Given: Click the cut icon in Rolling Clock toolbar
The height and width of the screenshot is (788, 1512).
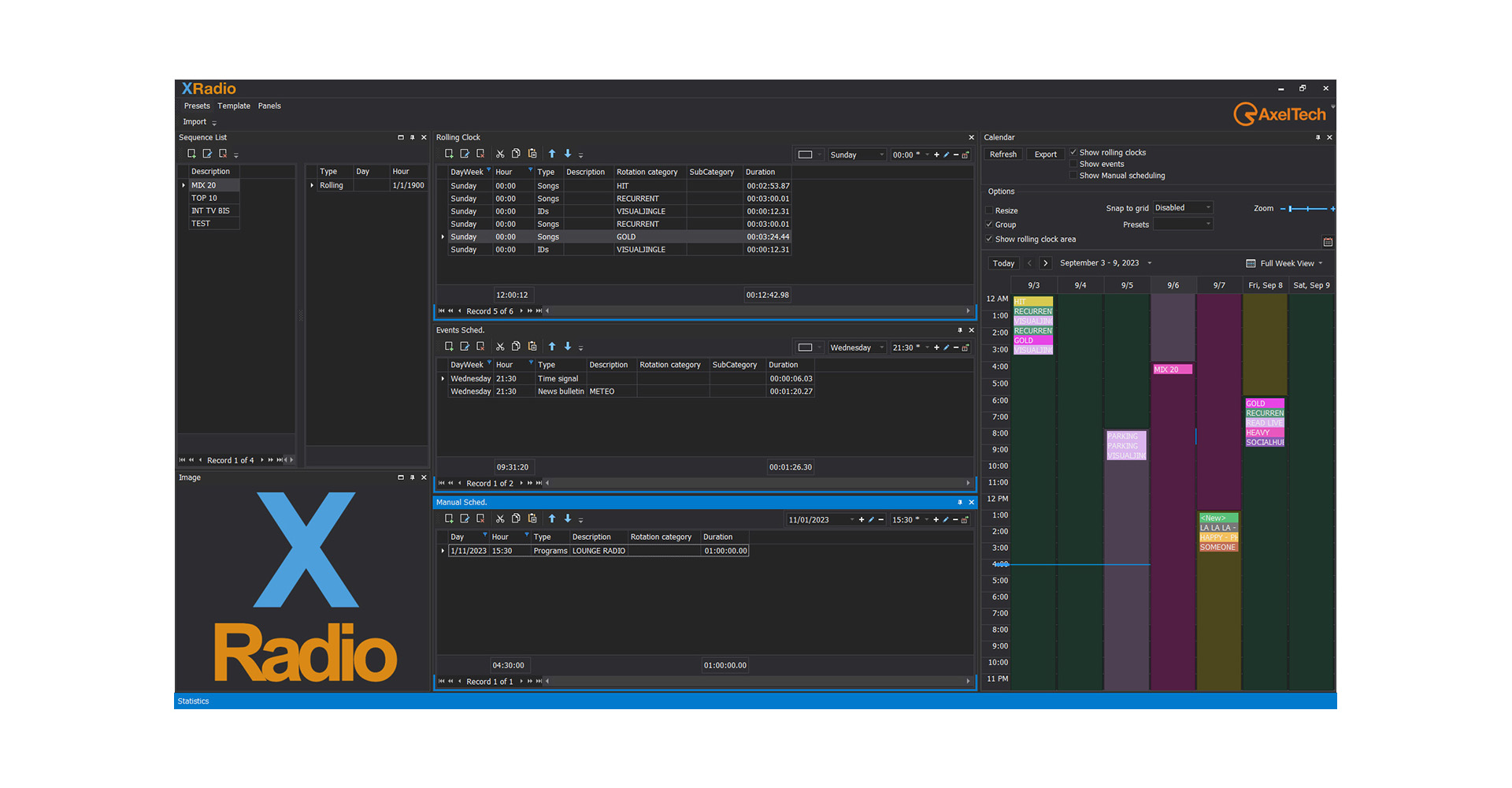Looking at the screenshot, I should (500, 154).
